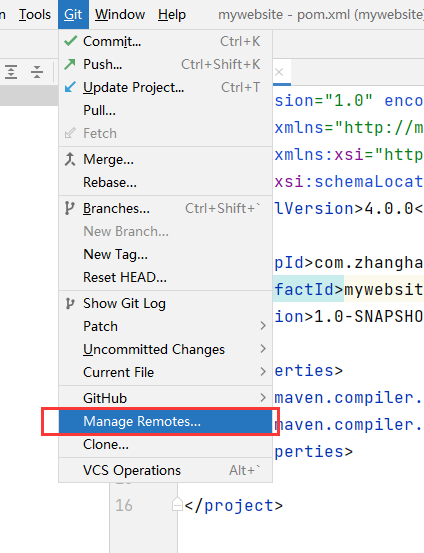Select Manage Remotes... menu item
The image size is (424, 553).
pyautogui.click(x=165, y=421)
